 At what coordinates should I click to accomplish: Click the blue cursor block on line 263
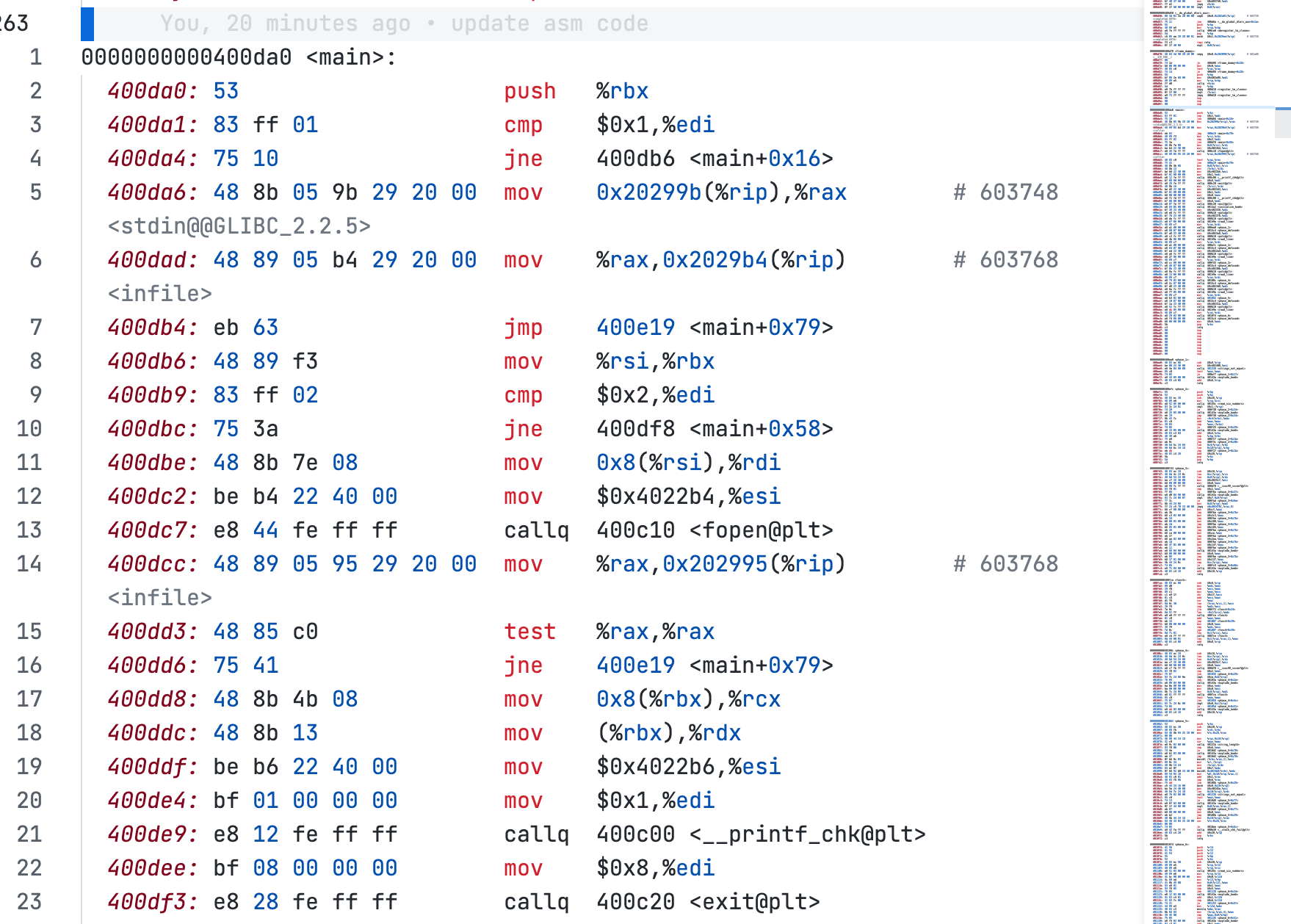87,24
